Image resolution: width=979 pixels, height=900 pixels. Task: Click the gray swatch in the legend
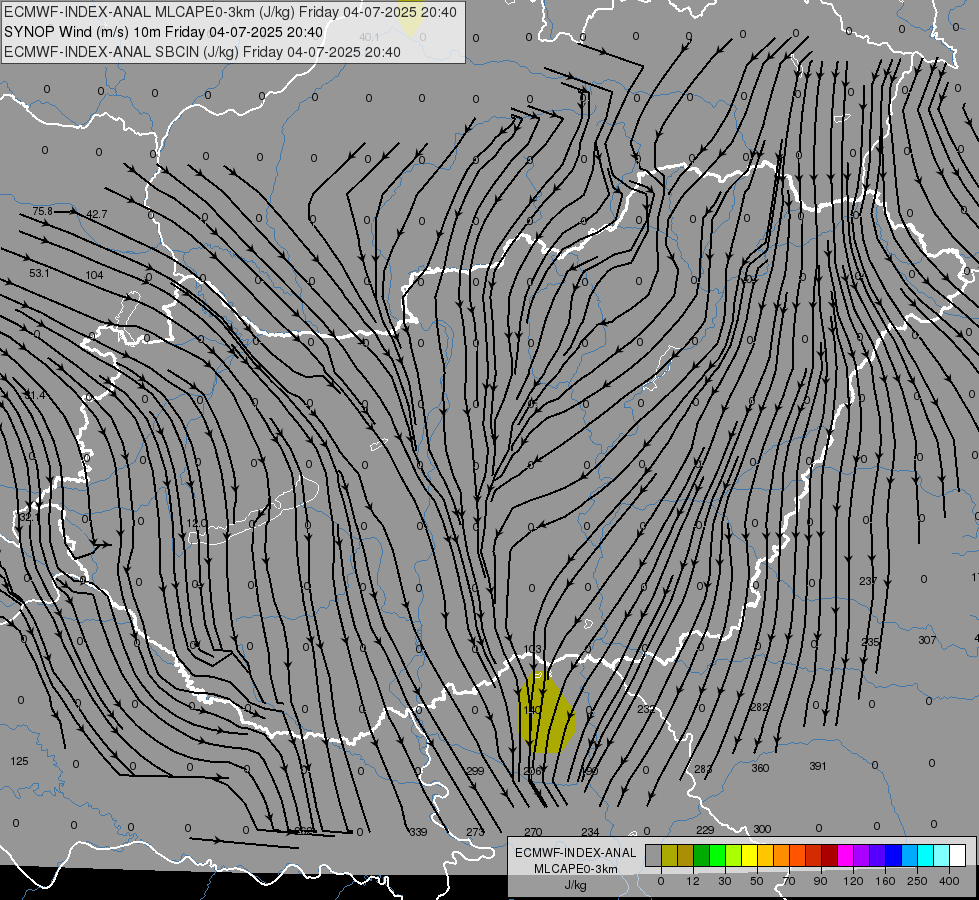(653, 855)
